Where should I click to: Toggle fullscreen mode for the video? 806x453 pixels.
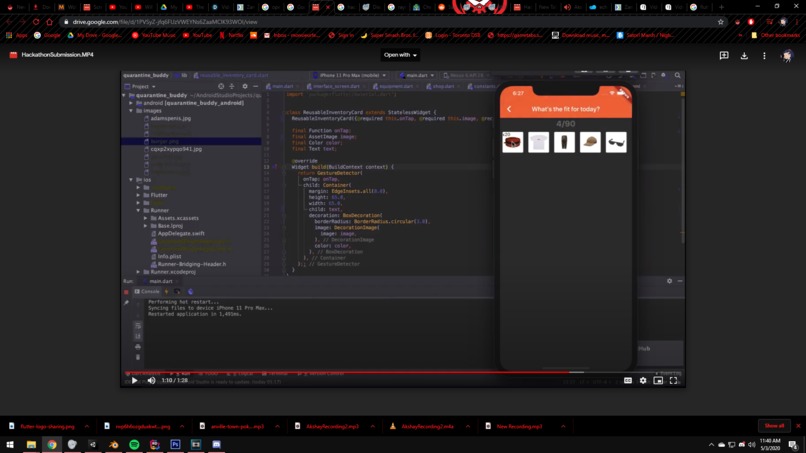[x=673, y=380]
